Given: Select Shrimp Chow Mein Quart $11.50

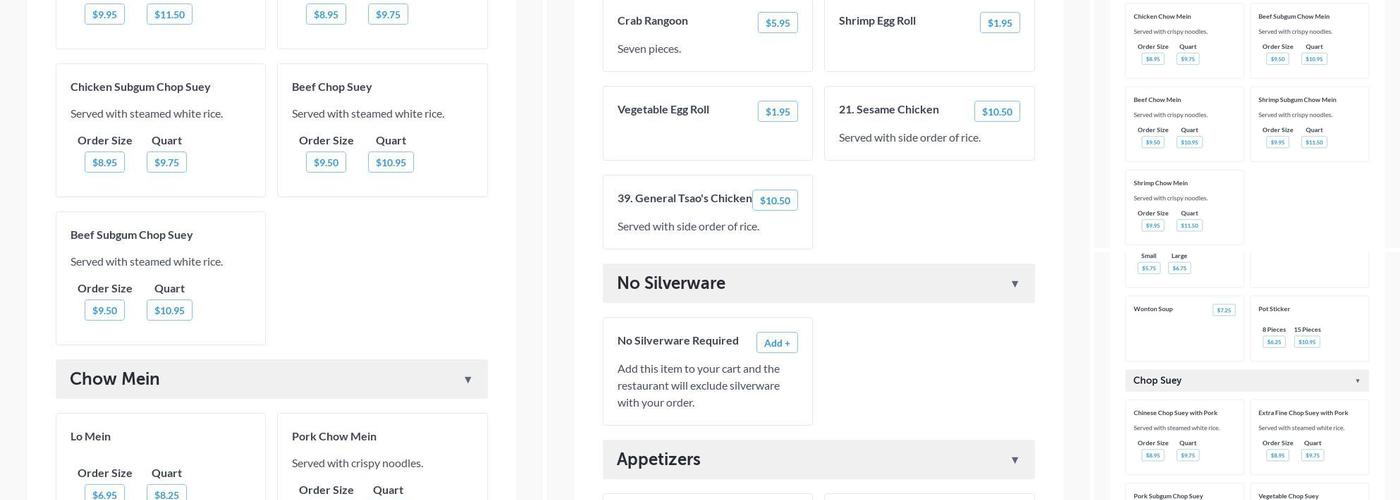Looking at the screenshot, I should point(1189,225).
